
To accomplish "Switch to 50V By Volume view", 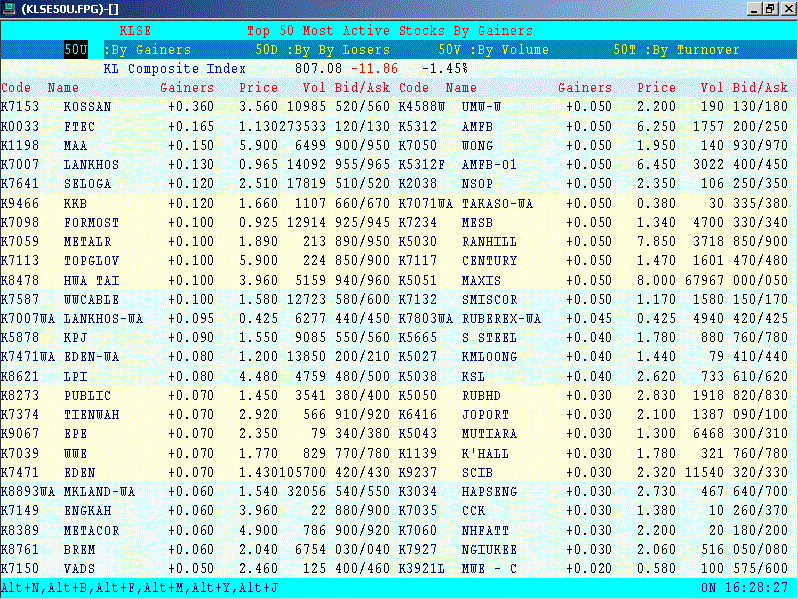I will click(x=494, y=50).
